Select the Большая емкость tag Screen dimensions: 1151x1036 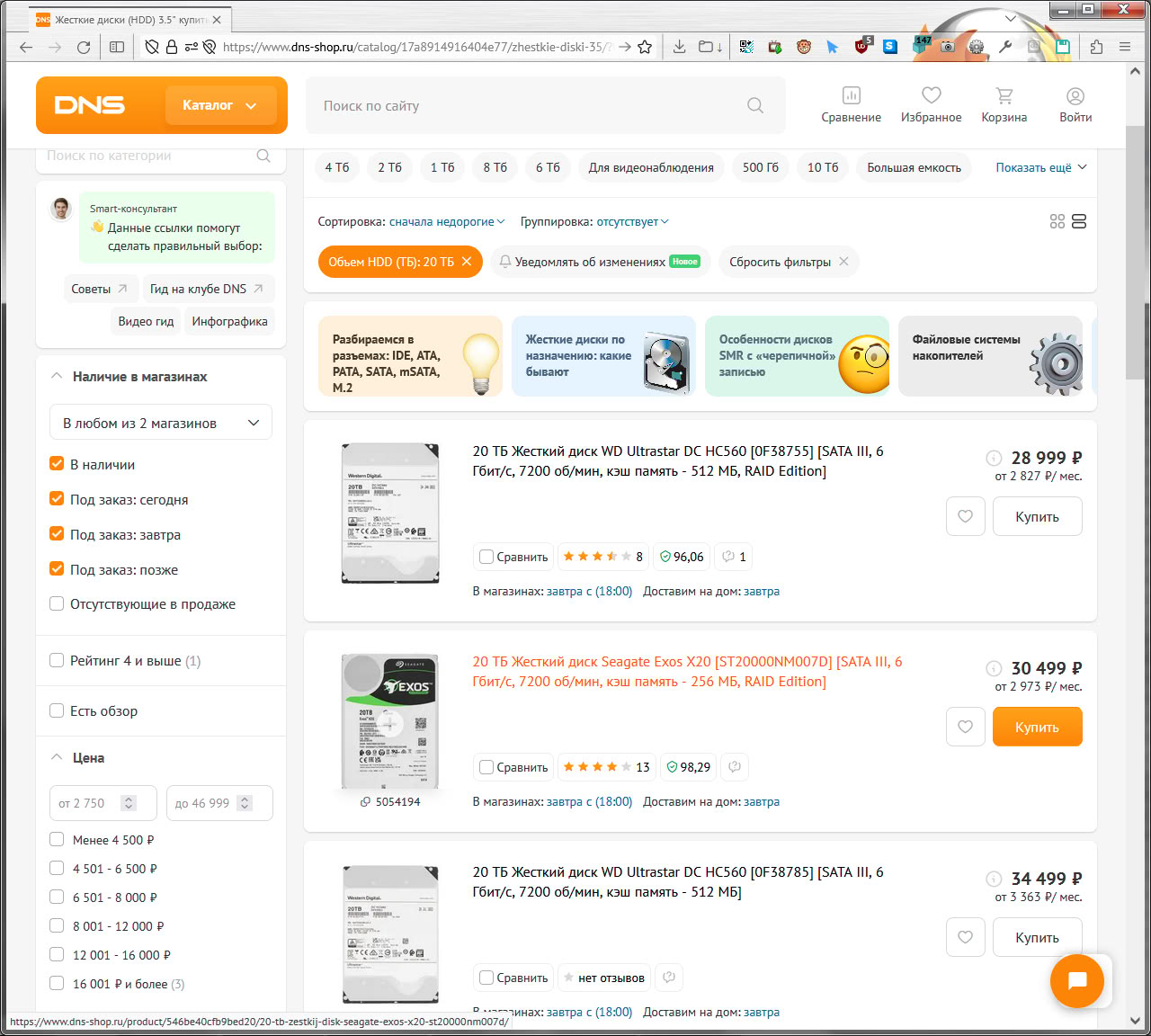tap(914, 167)
